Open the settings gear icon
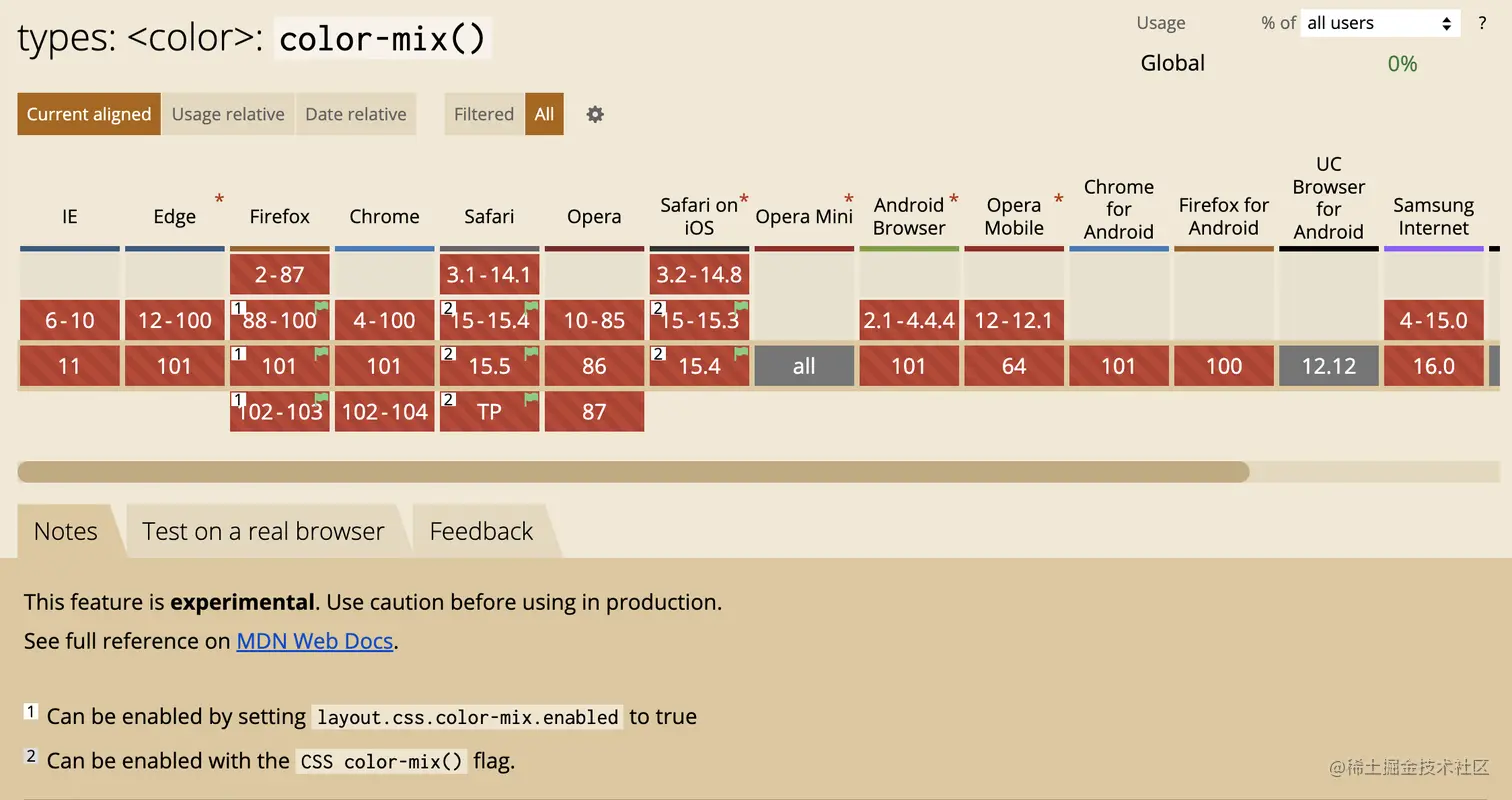This screenshot has width=1512, height=800. coord(595,114)
